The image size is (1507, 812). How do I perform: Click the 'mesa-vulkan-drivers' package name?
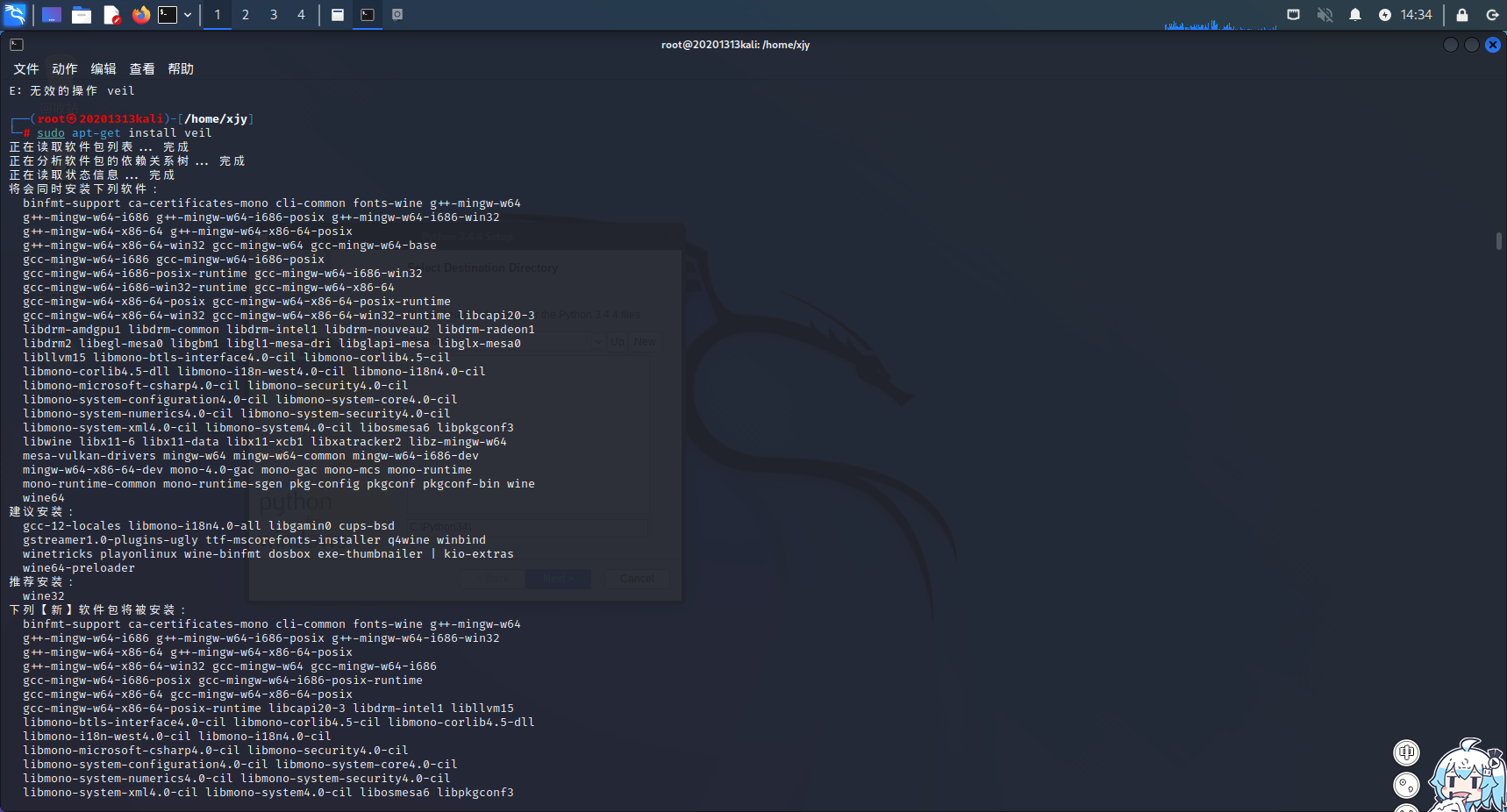pyautogui.click(x=89, y=456)
